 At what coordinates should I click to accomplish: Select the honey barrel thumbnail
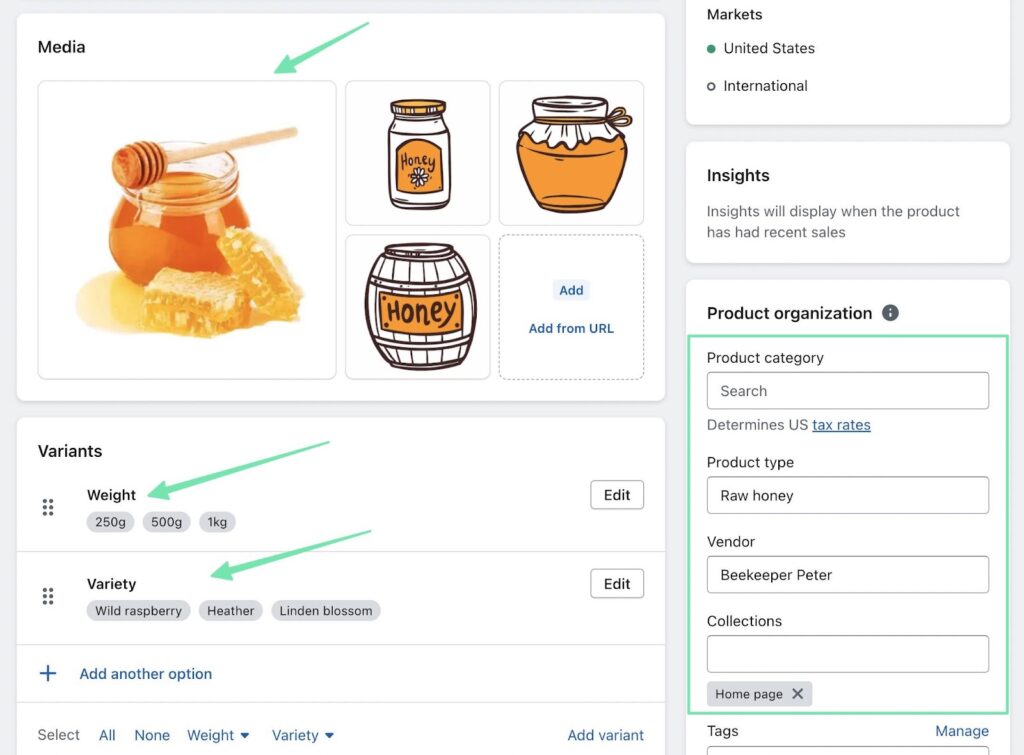coord(417,307)
